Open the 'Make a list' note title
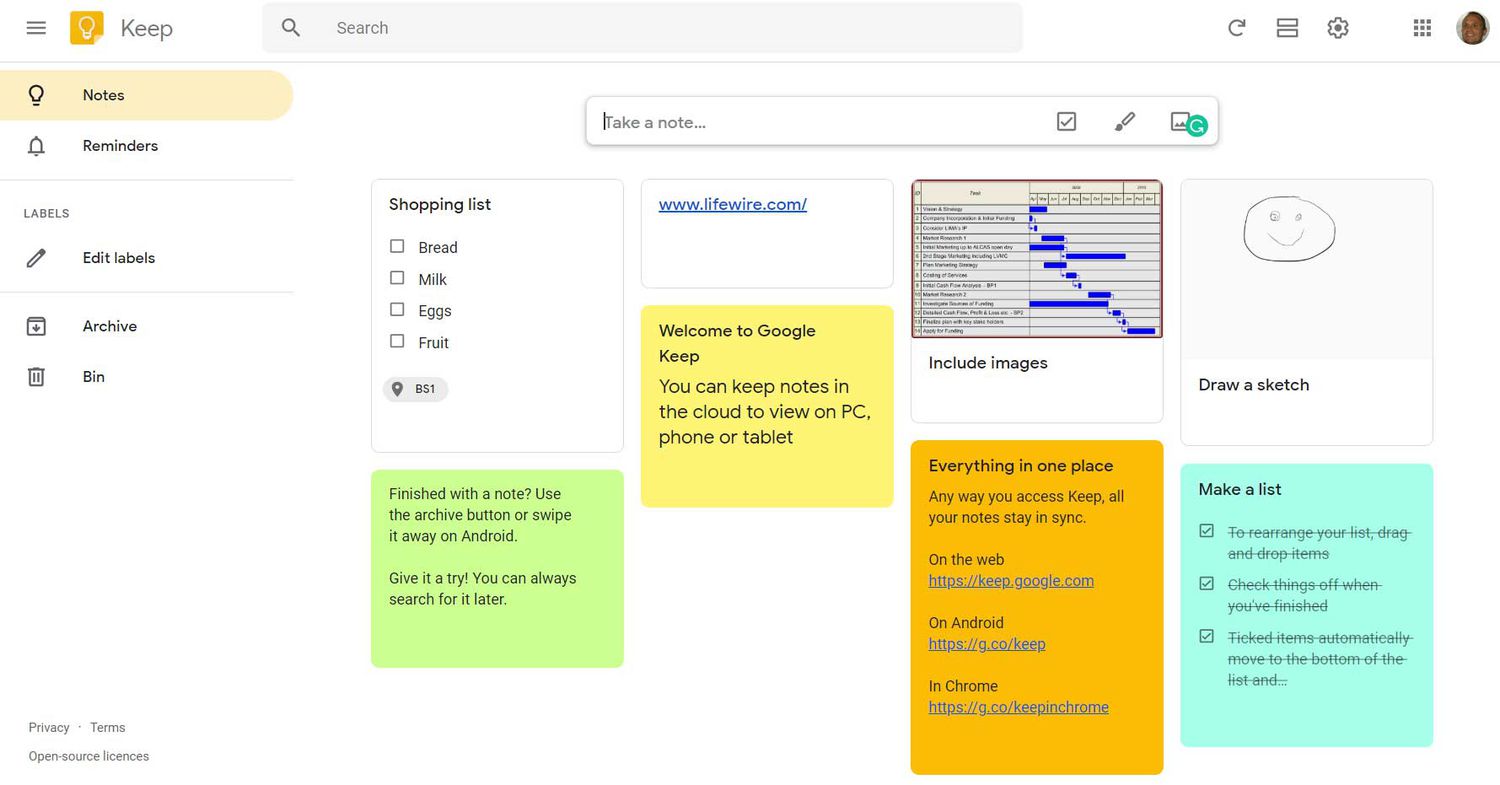Image resolution: width=1500 pixels, height=785 pixels. (x=1240, y=489)
